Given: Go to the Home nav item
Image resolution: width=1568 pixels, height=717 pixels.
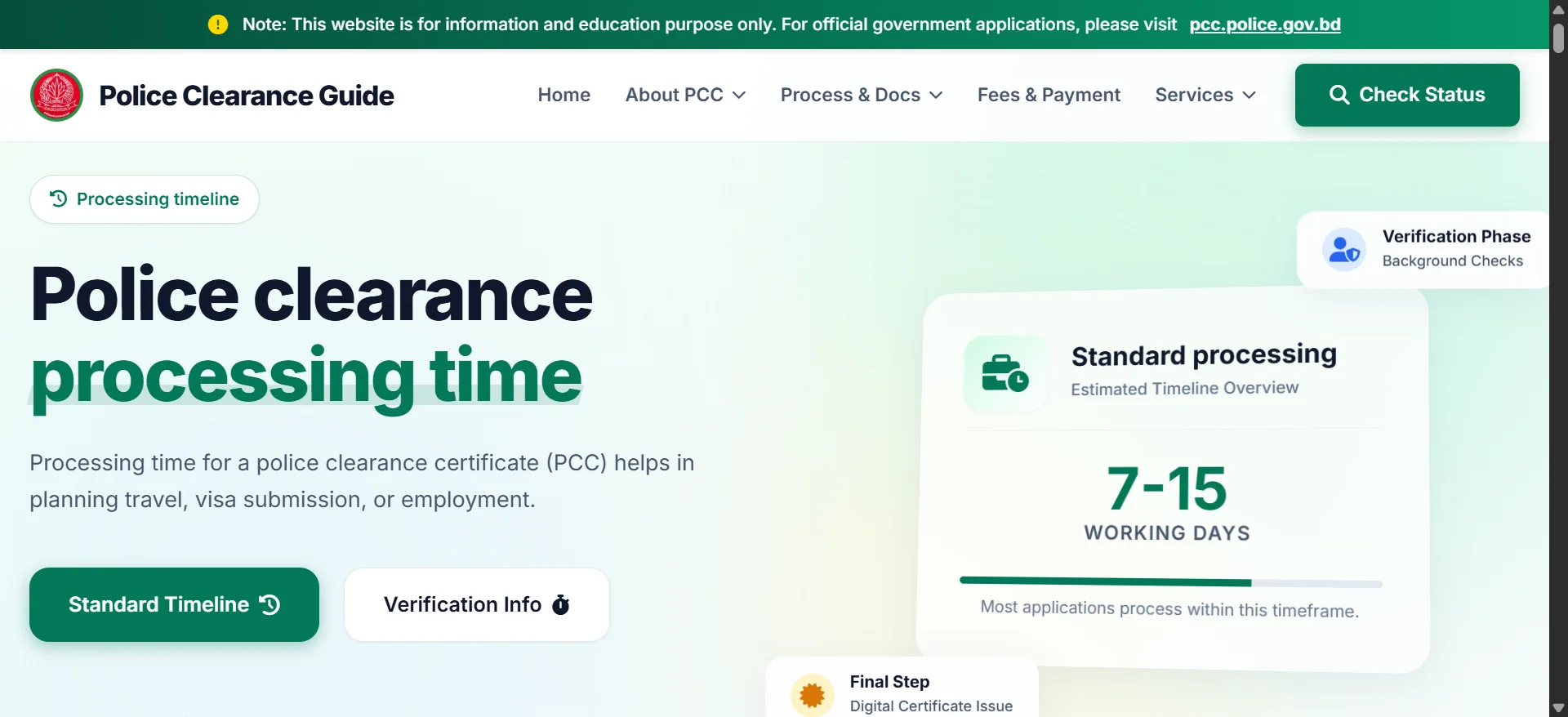Looking at the screenshot, I should (563, 95).
